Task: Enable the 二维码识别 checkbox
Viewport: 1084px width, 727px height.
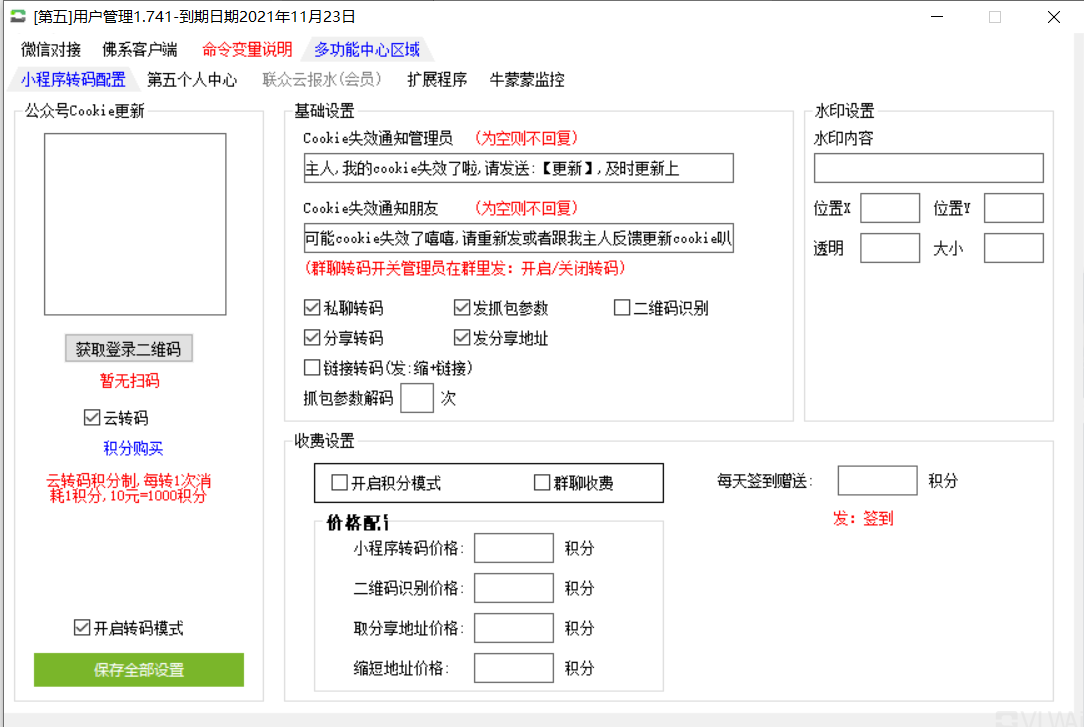Action: [x=622, y=308]
